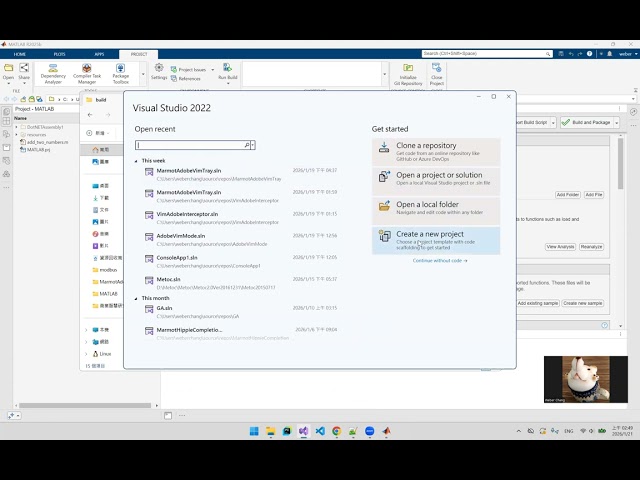Open AdobeVimMode.sln recent solution
The image size is (640, 480).
241,240
